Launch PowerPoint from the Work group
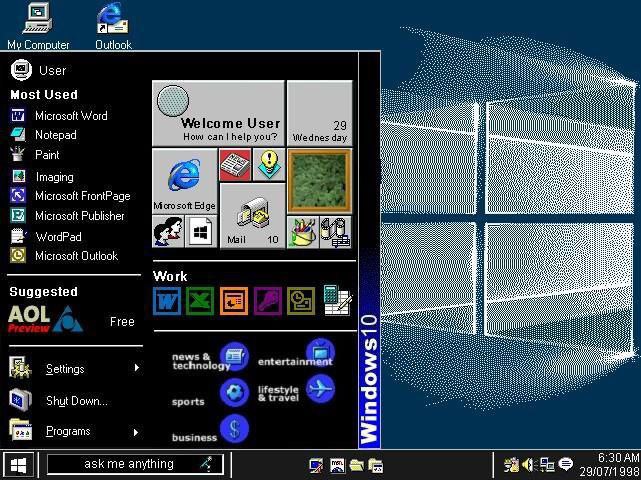 pos(234,301)
